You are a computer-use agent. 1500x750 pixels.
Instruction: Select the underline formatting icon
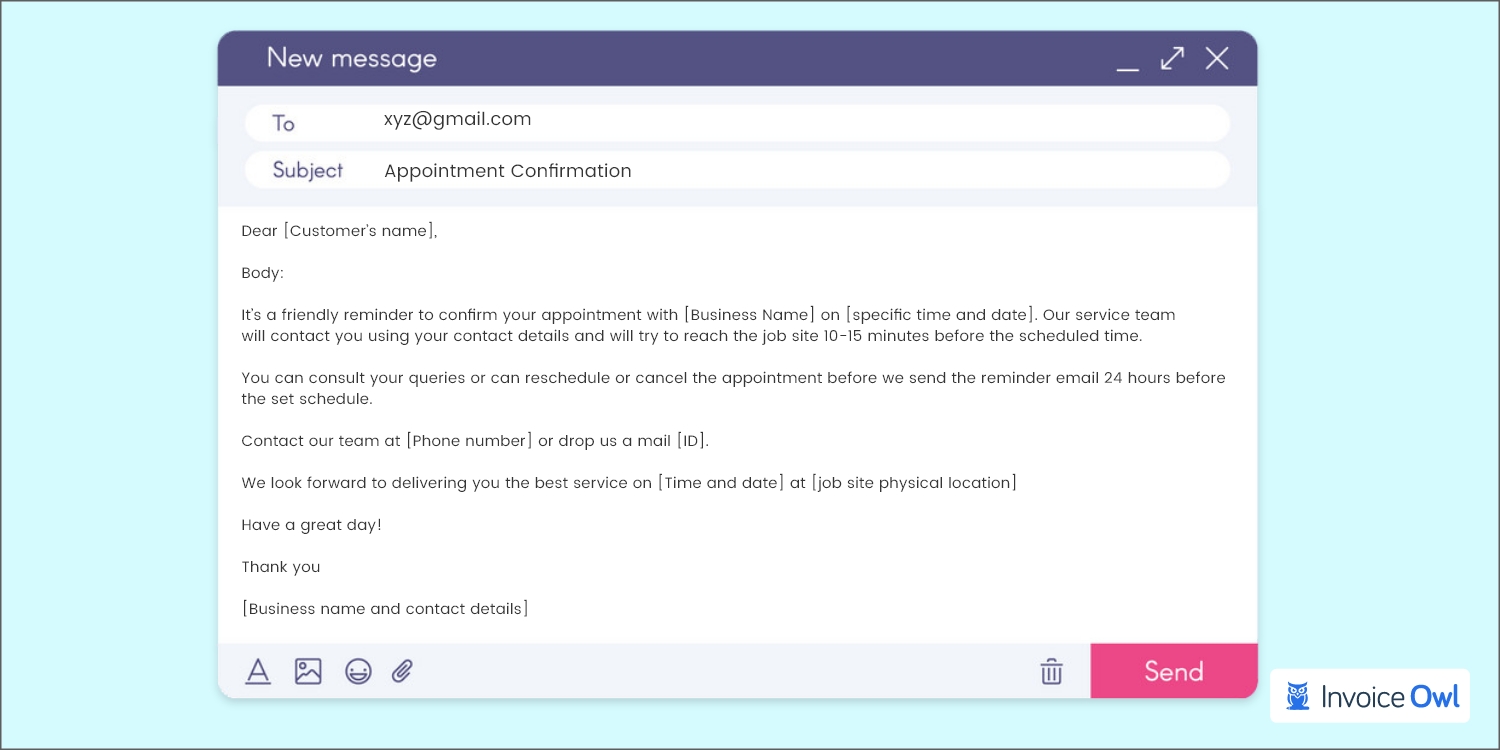(258, 671)
